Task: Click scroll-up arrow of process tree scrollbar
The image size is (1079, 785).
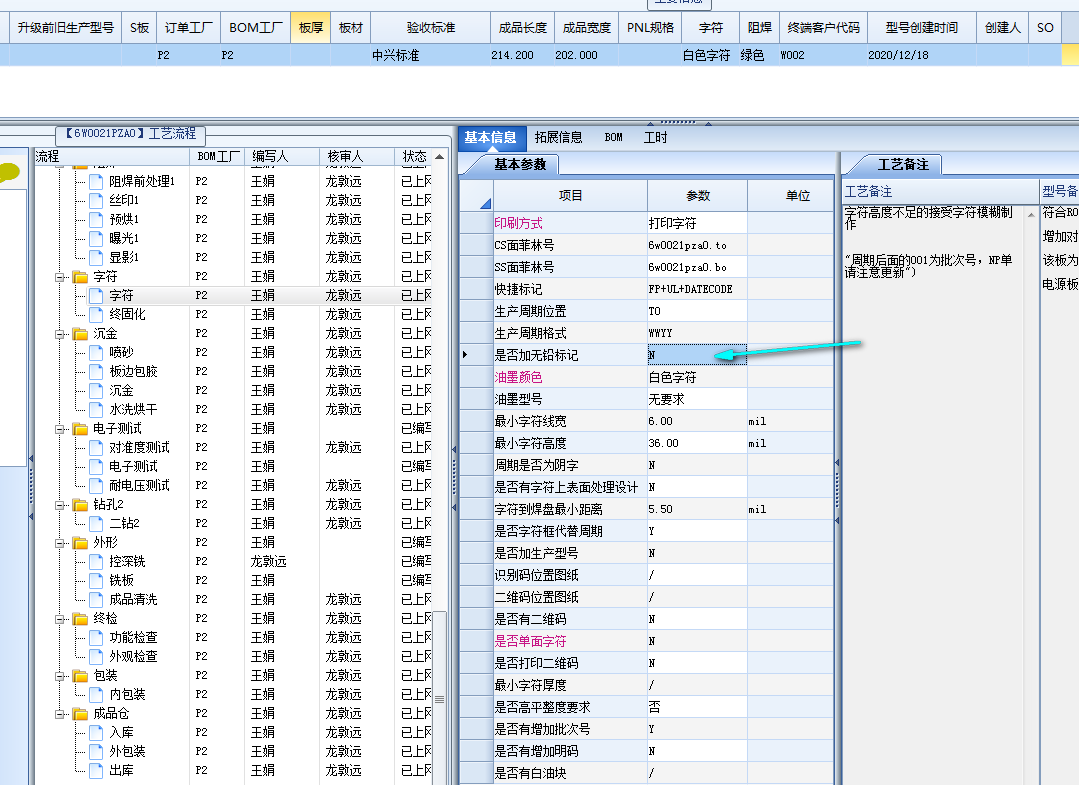Action: click(x=439, y=157)
